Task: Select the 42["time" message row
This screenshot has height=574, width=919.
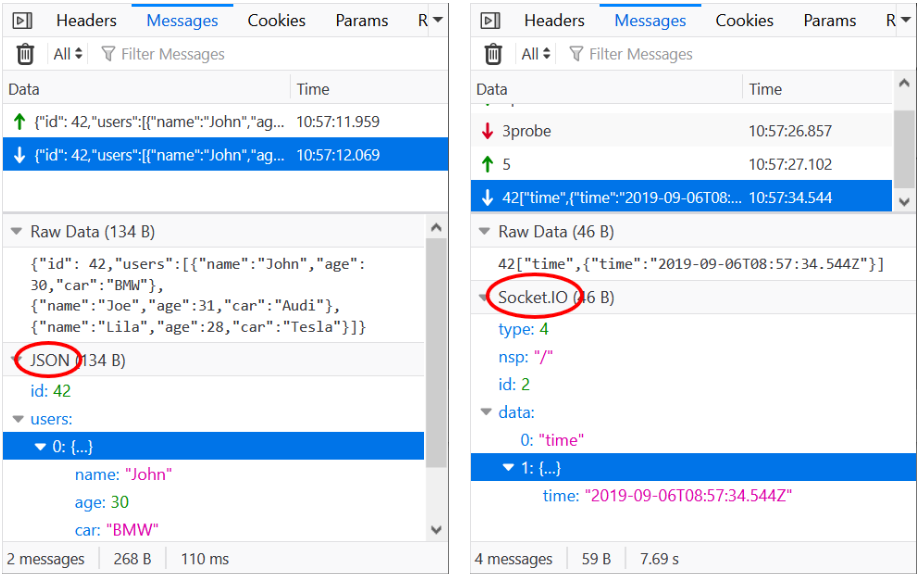Action: 682,198
